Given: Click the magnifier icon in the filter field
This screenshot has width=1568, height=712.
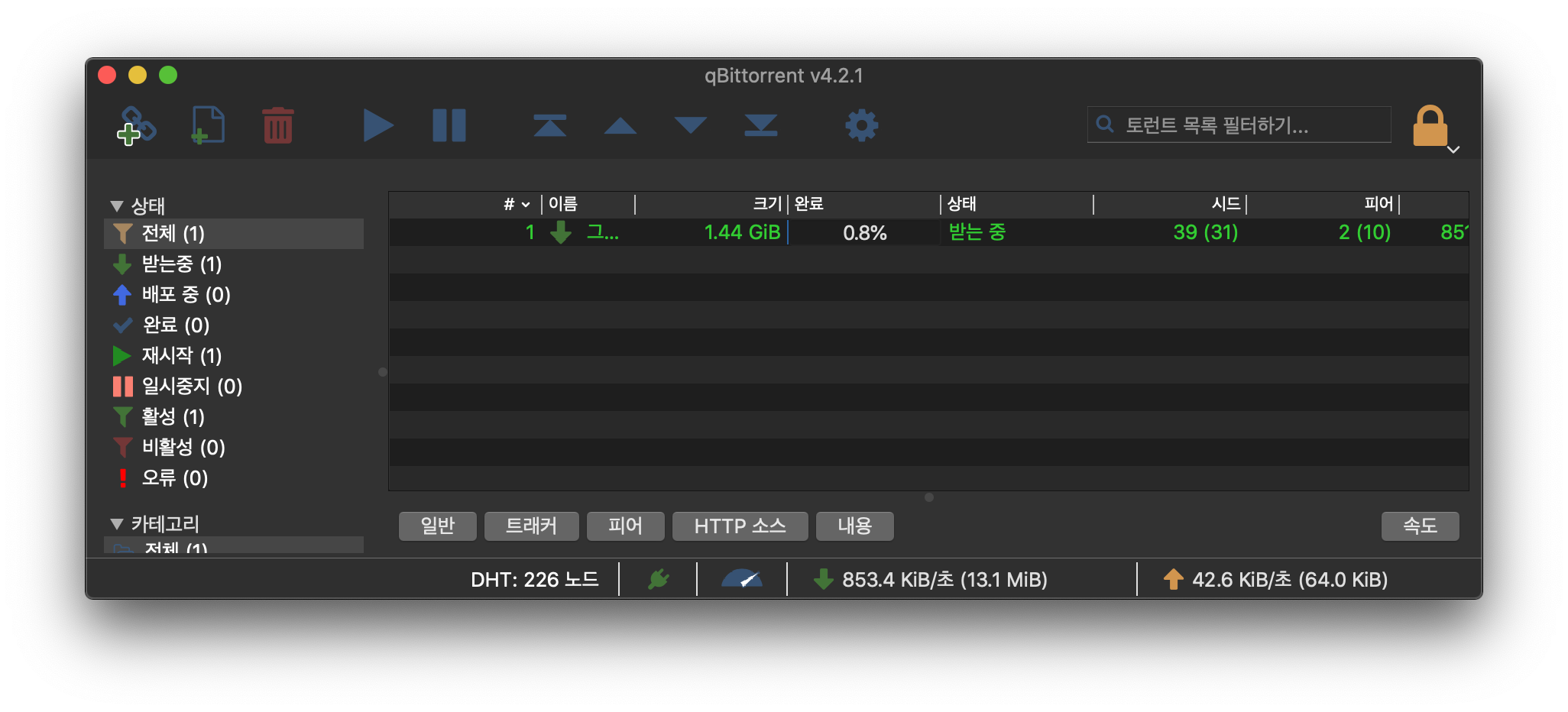Looking at the screenshot, I should click(x=1105, y=124).
